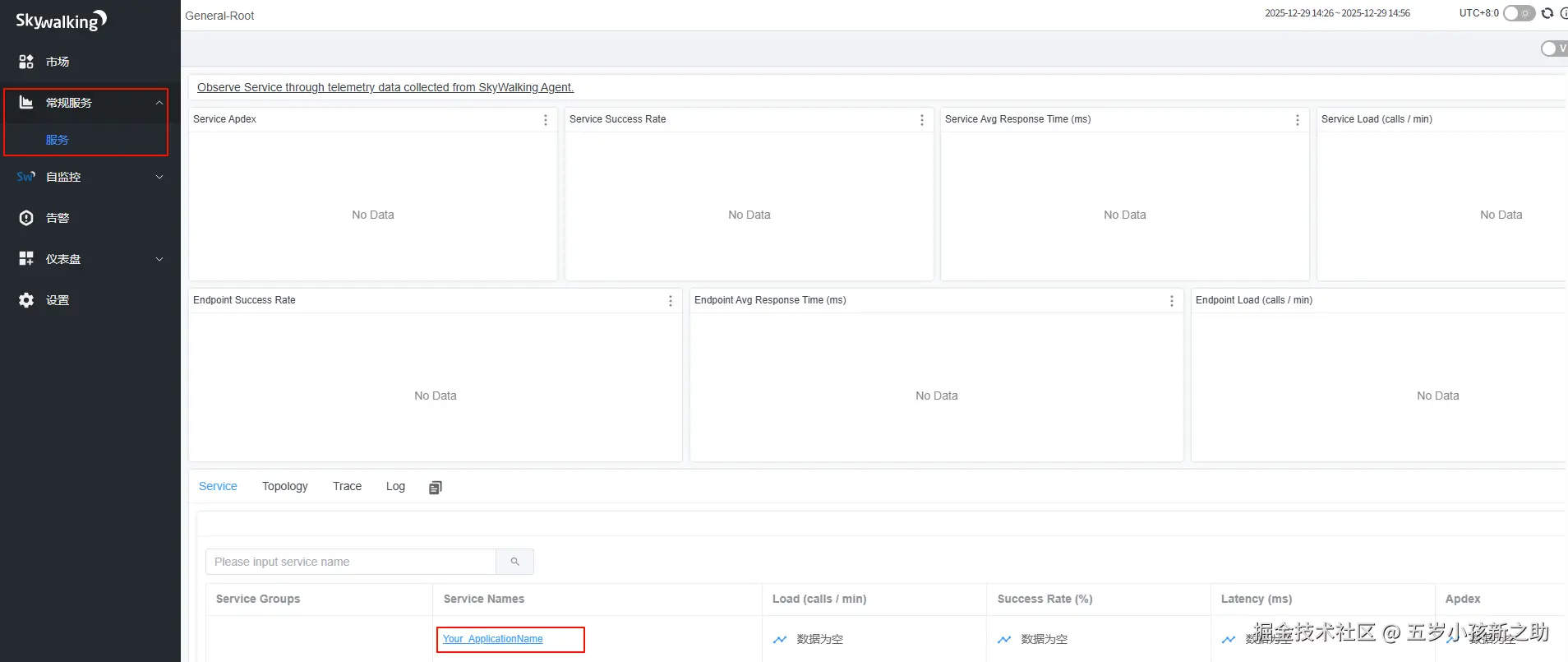Open the 设置 settings gear item

point(27,300)
